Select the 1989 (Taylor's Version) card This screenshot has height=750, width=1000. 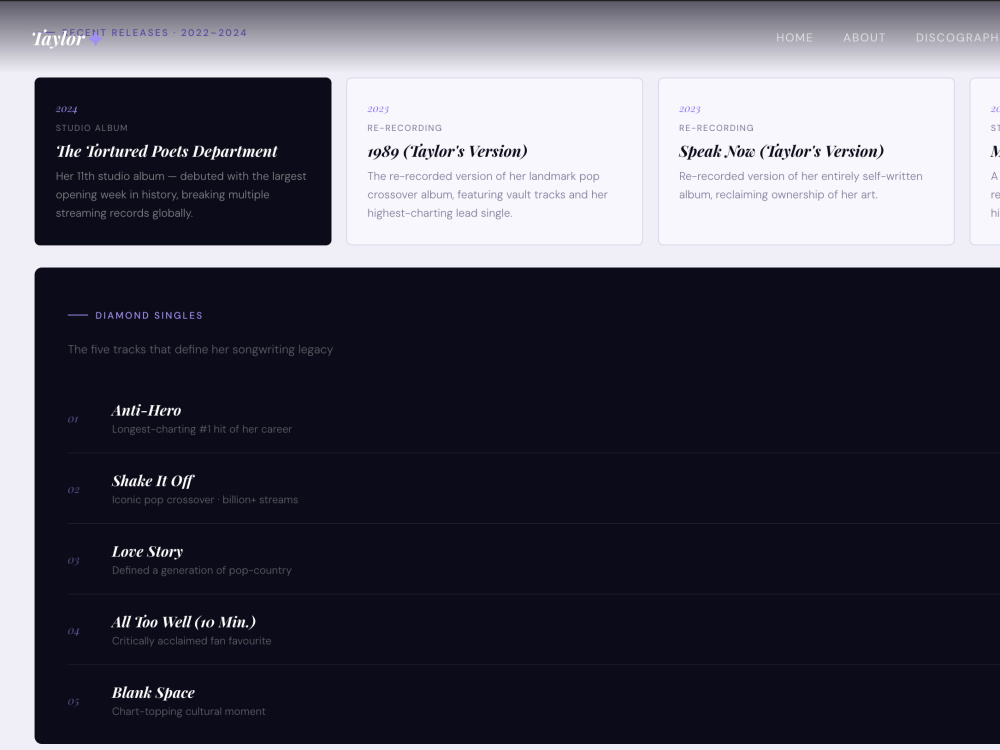494,161
